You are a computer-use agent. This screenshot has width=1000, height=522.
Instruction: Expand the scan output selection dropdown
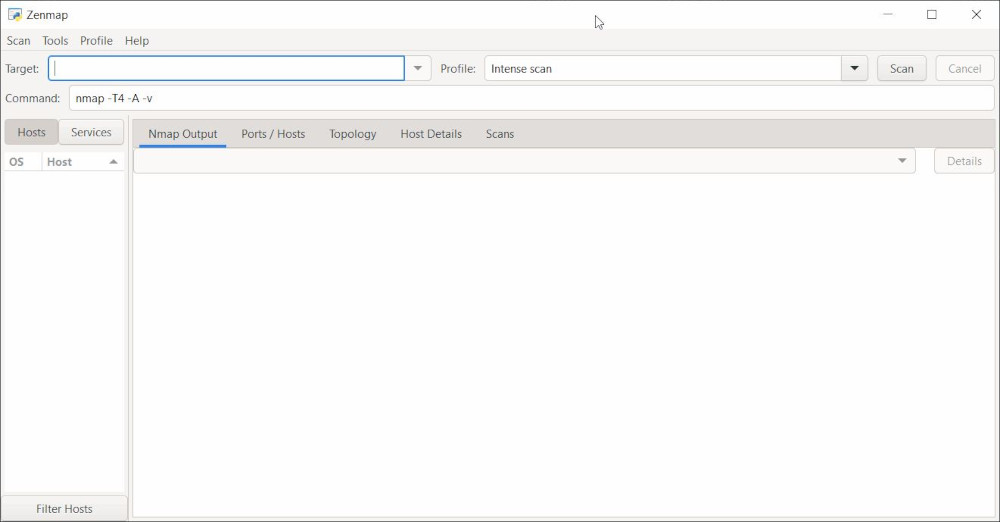coord(524,161)
